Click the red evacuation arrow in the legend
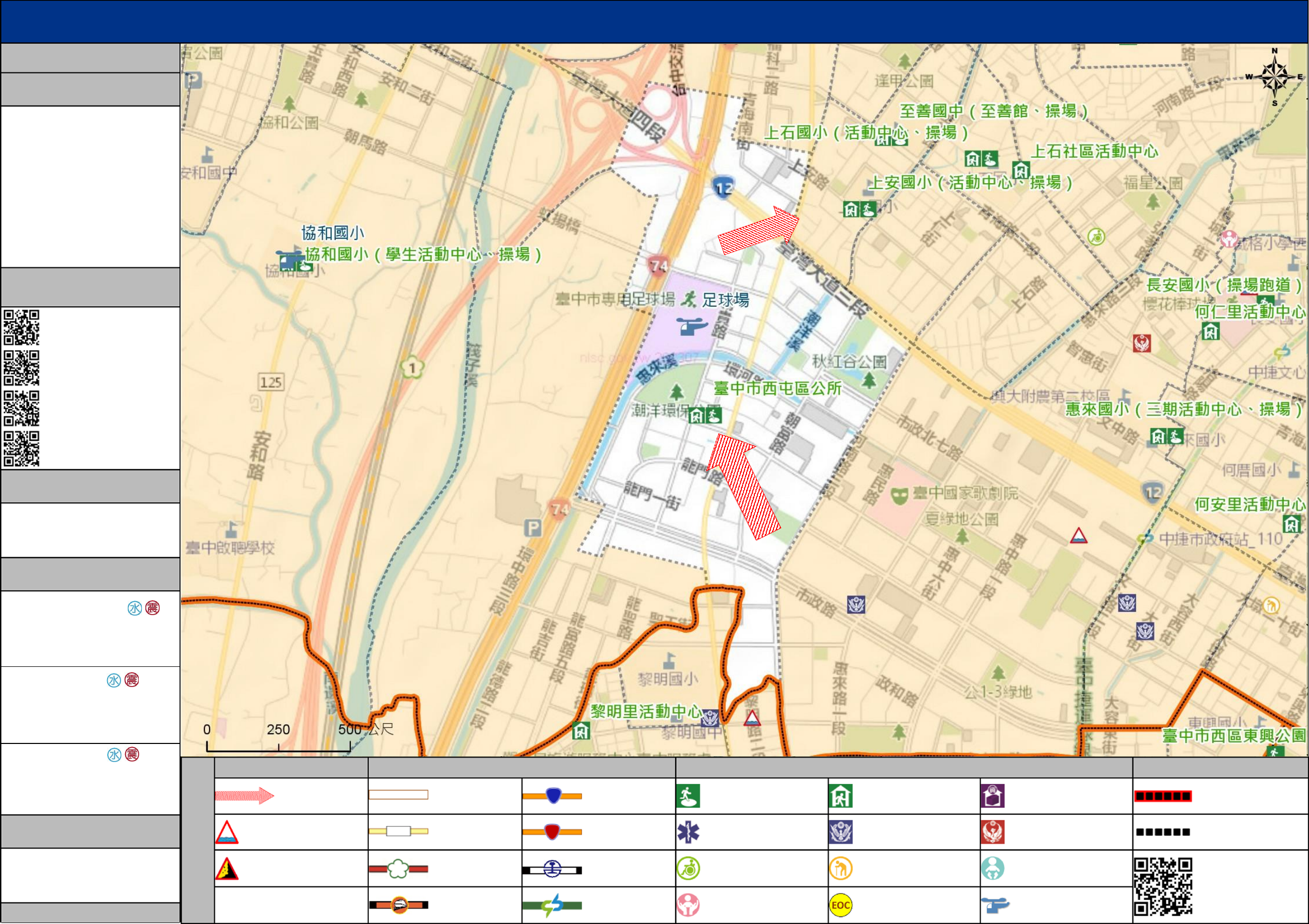 click(x=244, y=795)
